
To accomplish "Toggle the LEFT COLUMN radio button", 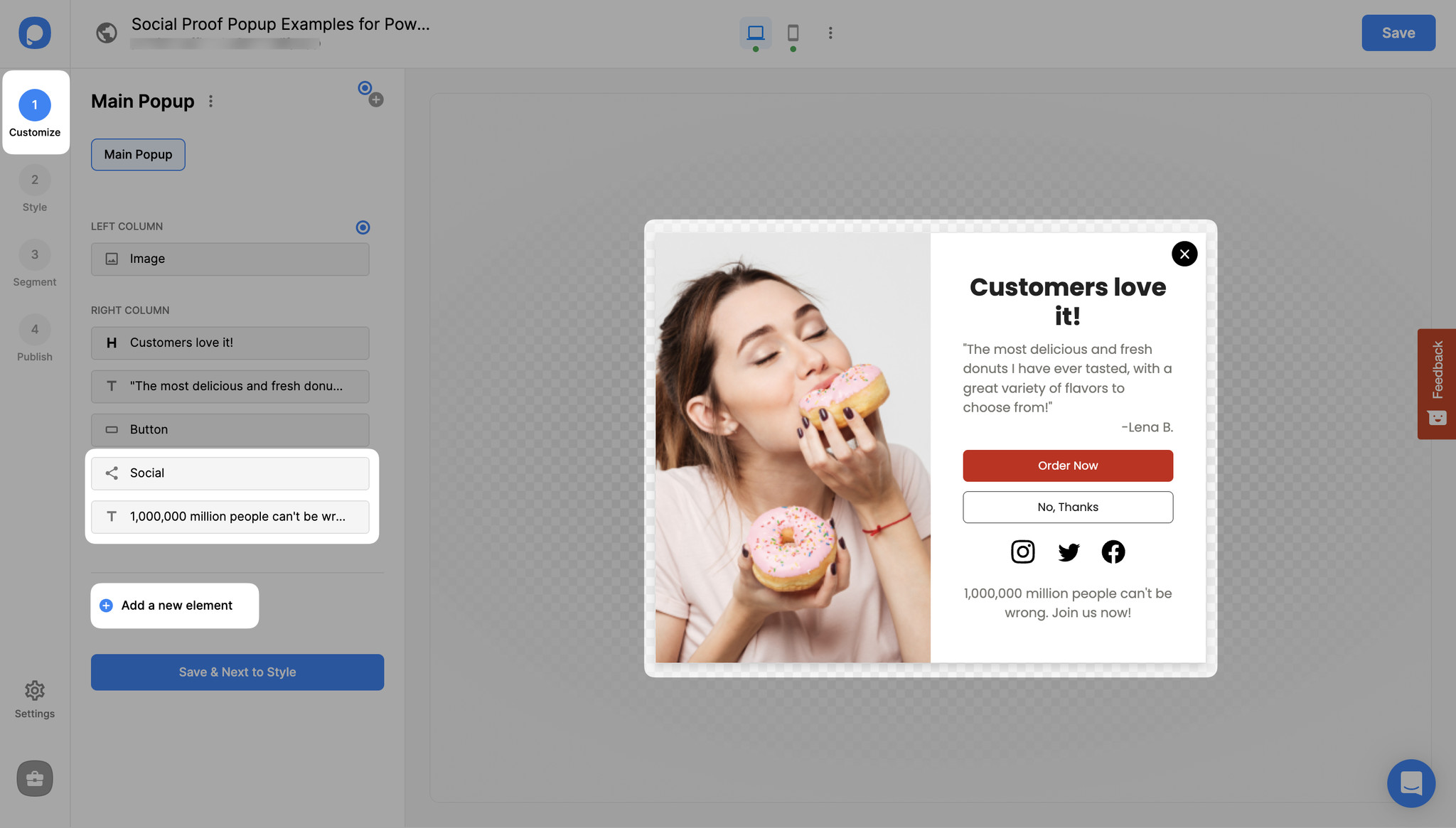I will [x=362, y=227].
